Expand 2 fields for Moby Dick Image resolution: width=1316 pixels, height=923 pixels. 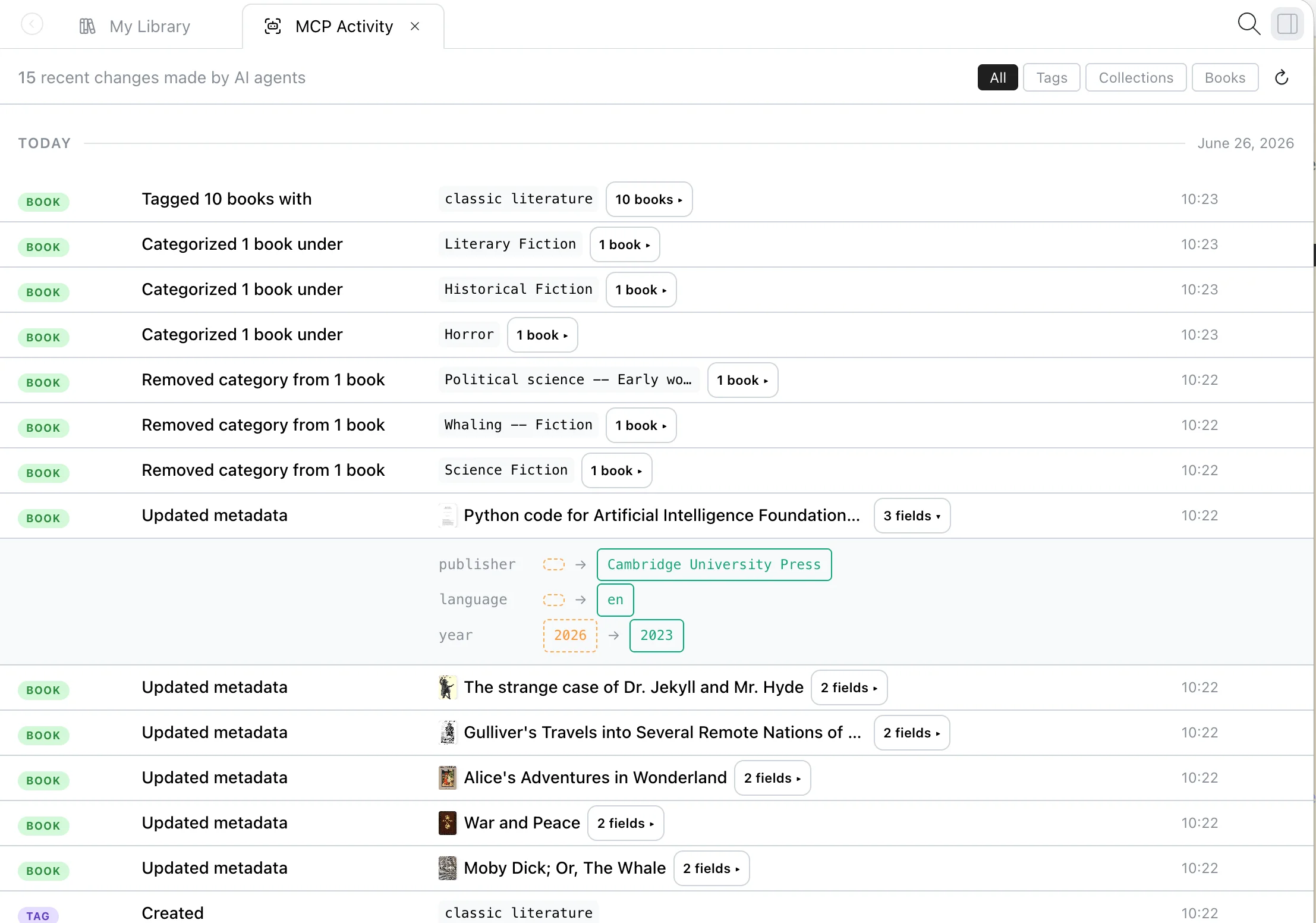[x=711, y=868]
